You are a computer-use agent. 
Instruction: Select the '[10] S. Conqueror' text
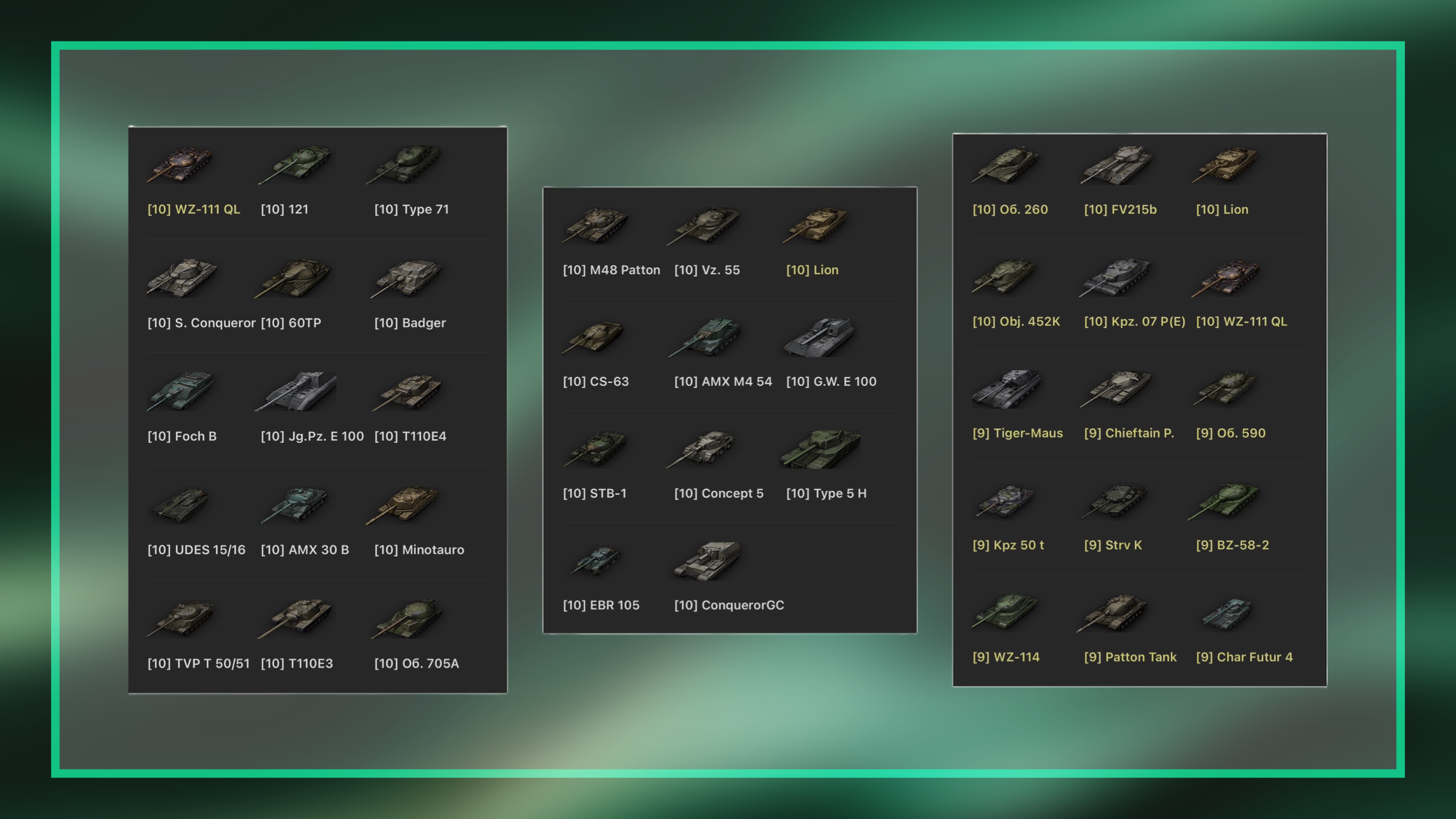[x=201, y=323]
